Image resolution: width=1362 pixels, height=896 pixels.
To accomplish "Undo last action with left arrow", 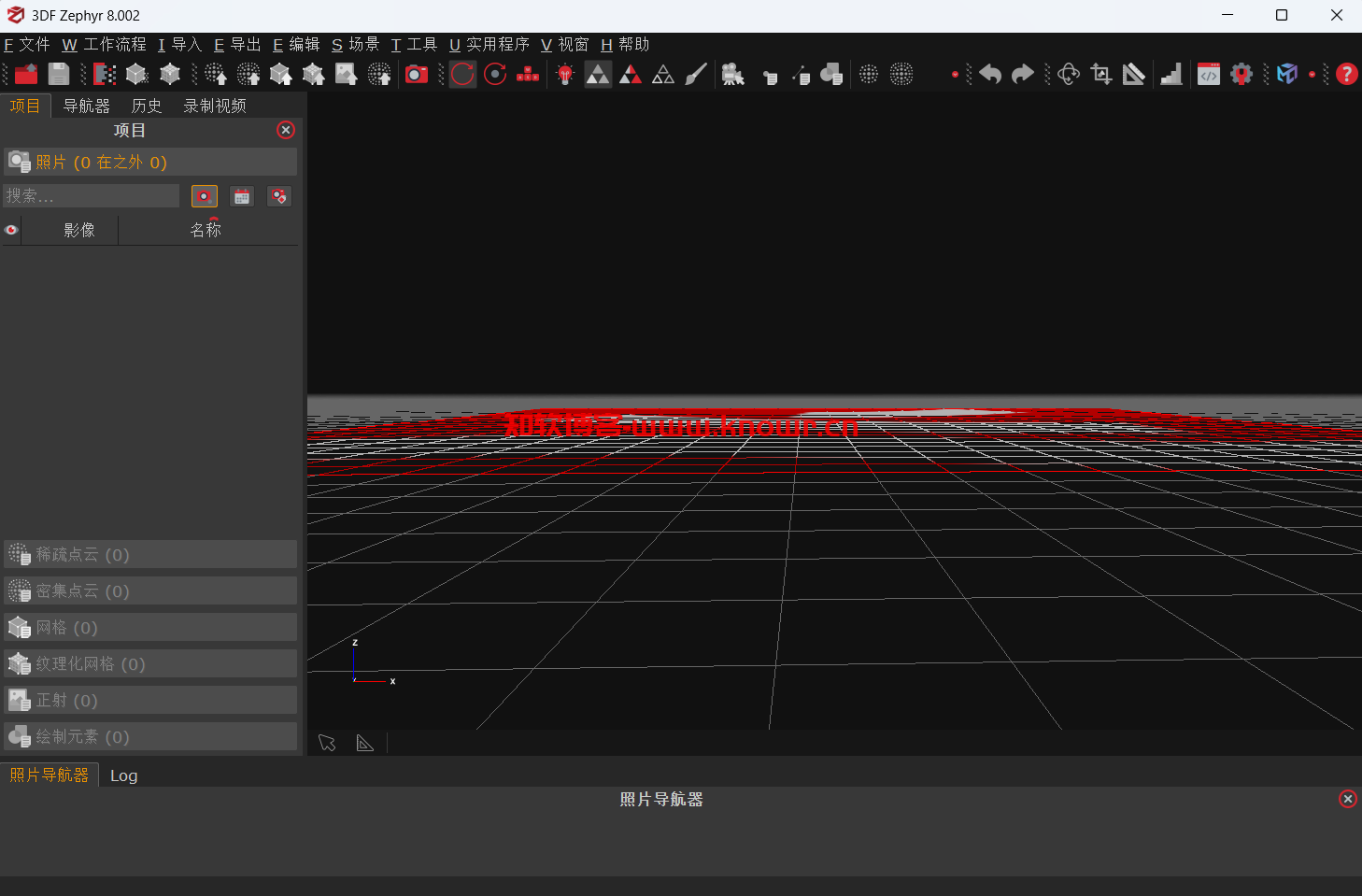I will [x=990, y=75].
